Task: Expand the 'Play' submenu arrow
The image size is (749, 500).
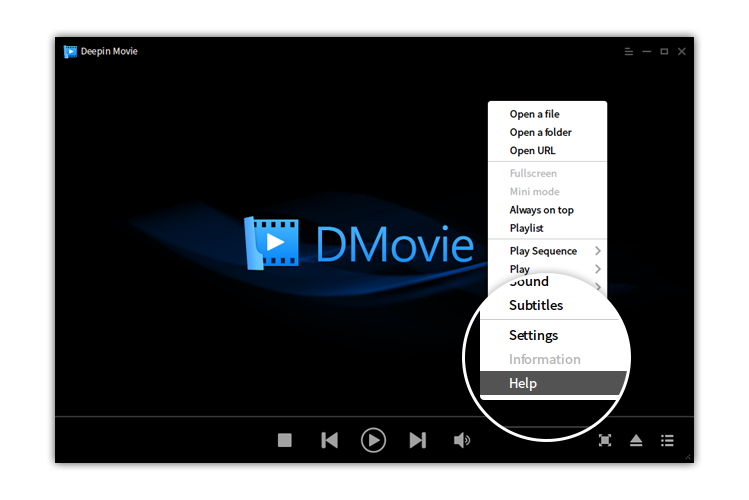Action: click(x=598, y=269)
